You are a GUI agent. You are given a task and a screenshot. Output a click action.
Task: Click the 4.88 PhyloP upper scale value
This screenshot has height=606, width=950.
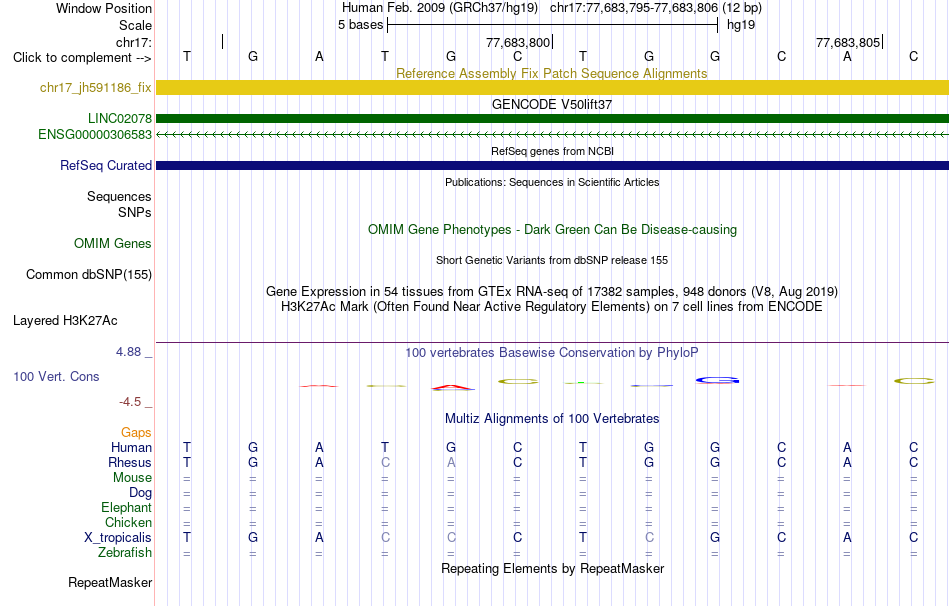(x=128, y=352)
